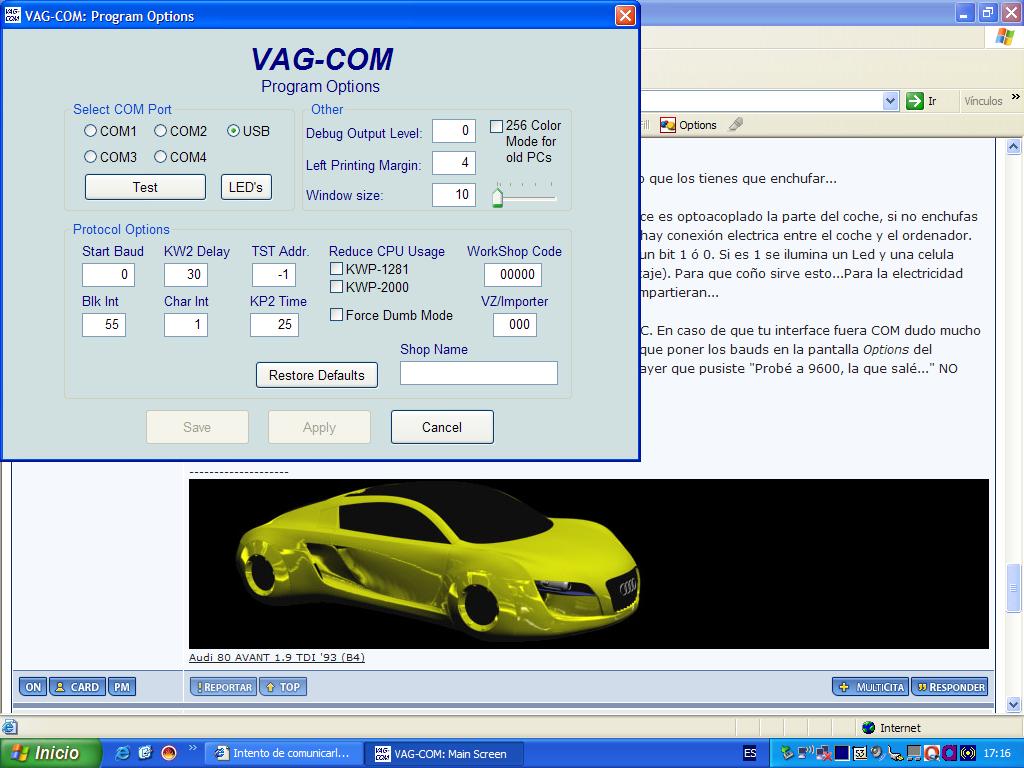The height and width of the screenshot is (768, 1024).
Task: Expand the Vínculos links chevron
Action: pyautogui.click(x=1016, y=97)
